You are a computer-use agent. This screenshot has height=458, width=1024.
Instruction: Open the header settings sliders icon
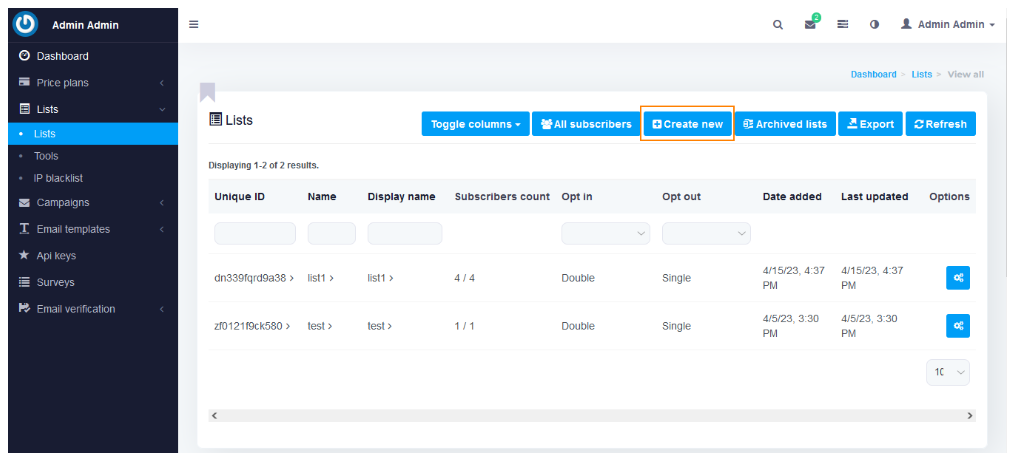(843, 25)
